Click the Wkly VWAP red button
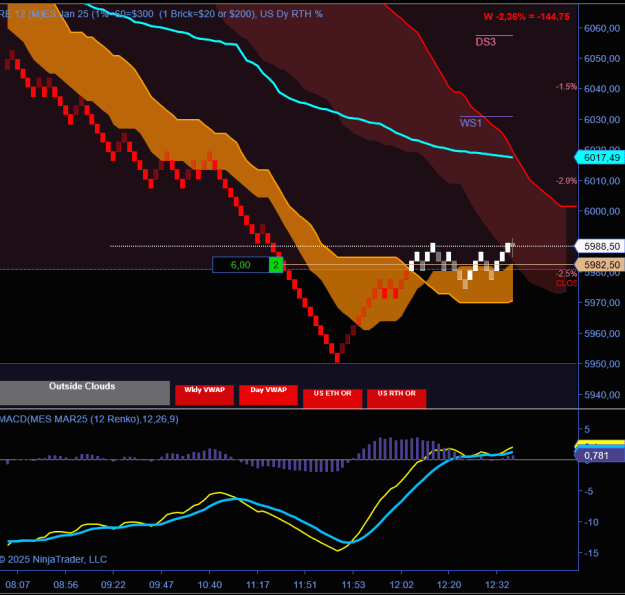Image resolution: width=625 pixels, height=595 pixels. click(204, 395)
